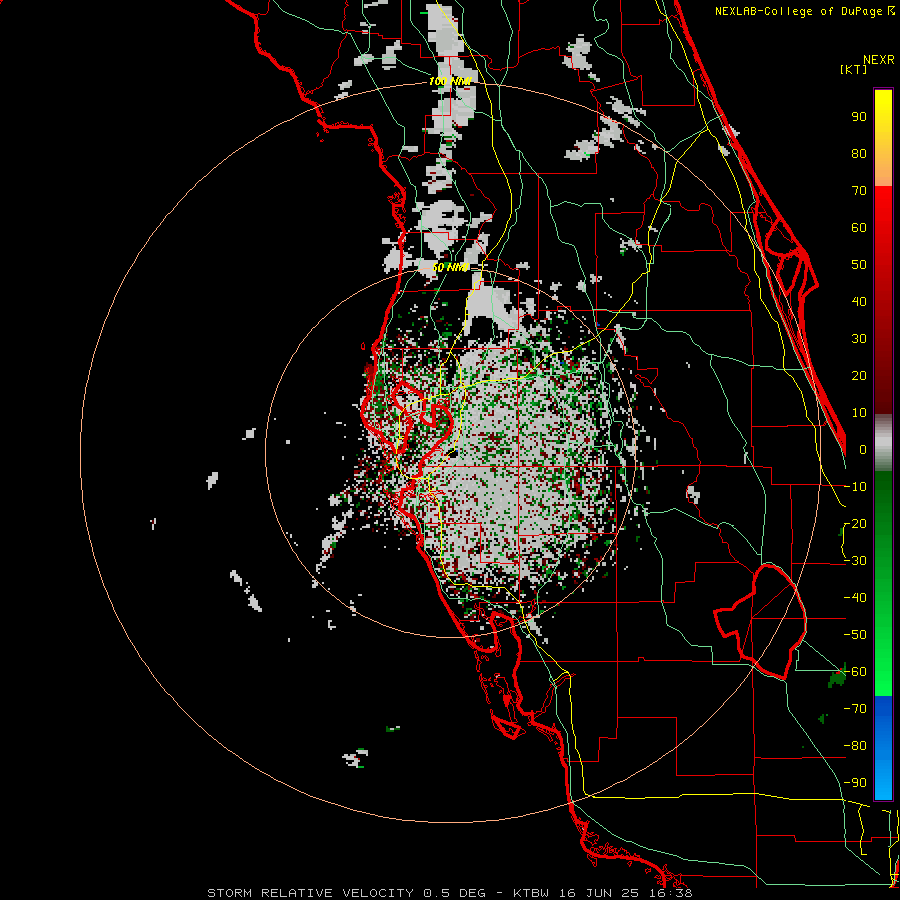Click the -80 scale label
Viewport: 900px width, 900px height.
855,746
